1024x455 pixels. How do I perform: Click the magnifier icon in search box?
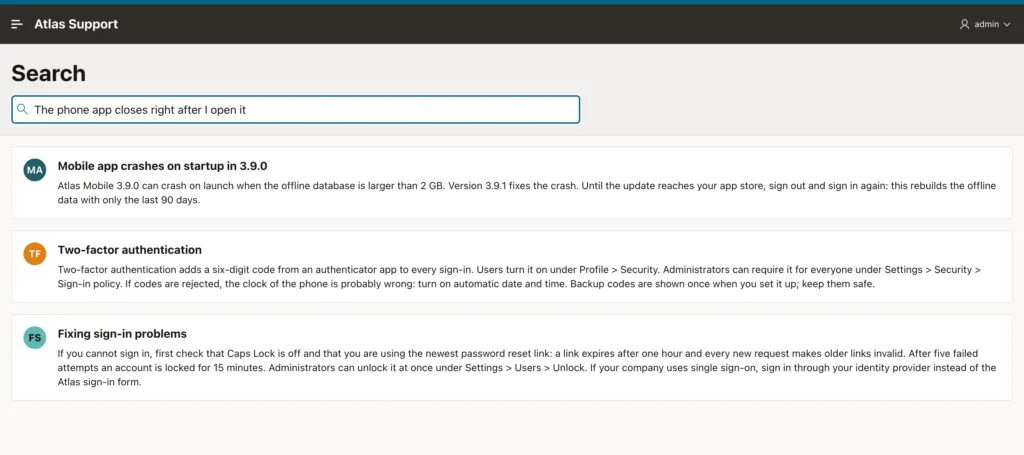(x=23, y=109)
